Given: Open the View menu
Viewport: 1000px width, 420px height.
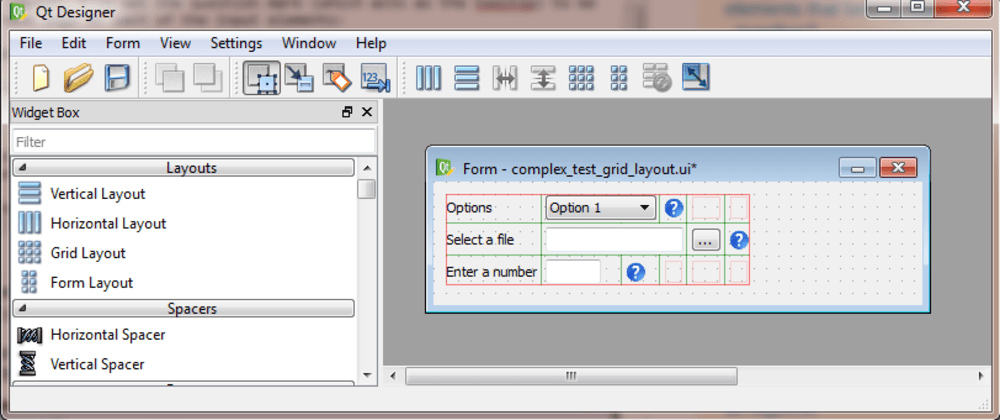Looking at the screenshot, I should tap(175, 43).
